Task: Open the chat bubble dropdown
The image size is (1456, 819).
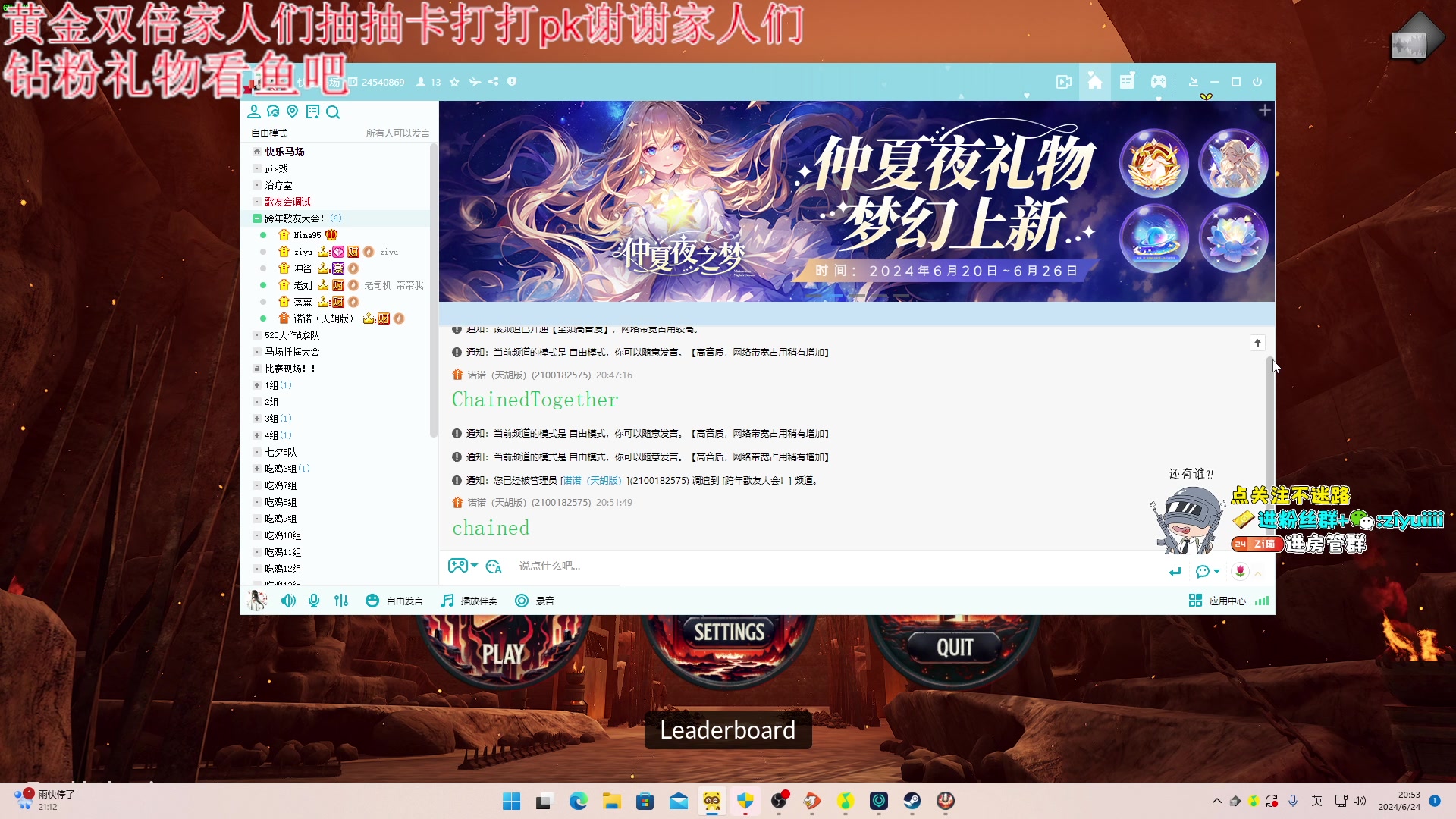Action: 1207,572
